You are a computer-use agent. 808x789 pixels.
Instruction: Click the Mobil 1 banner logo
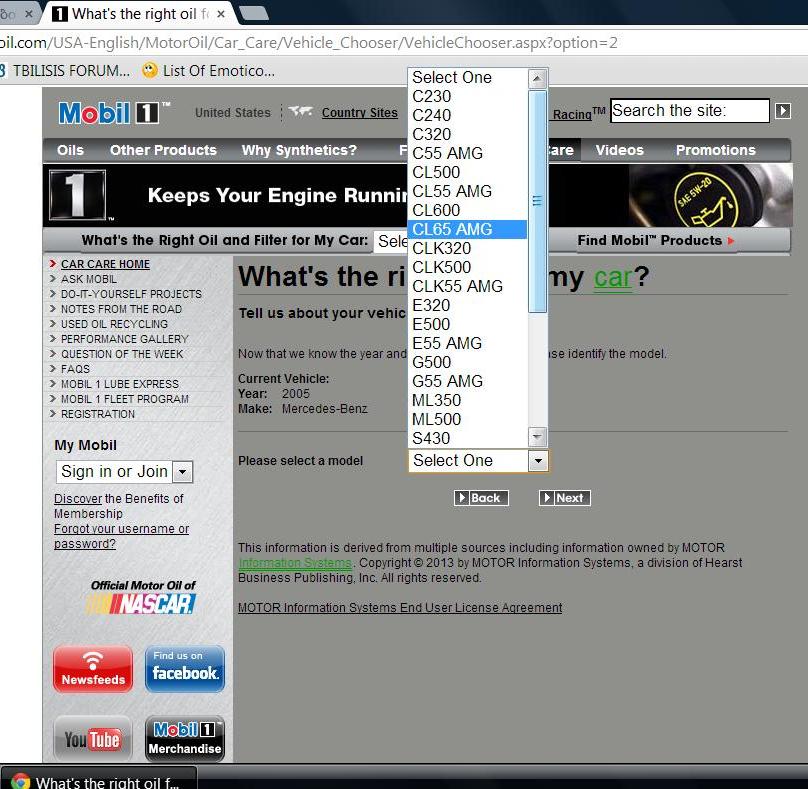[78, 195]
